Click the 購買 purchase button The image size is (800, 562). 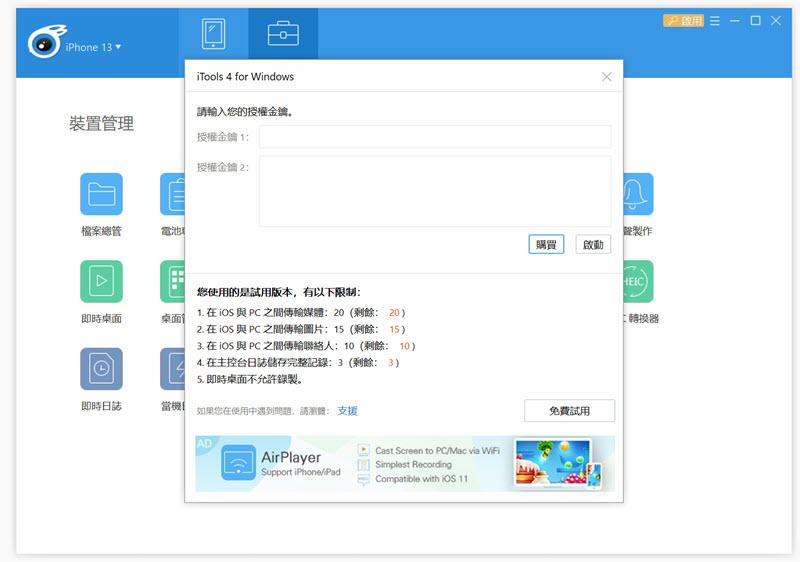(x=546, y=244)
